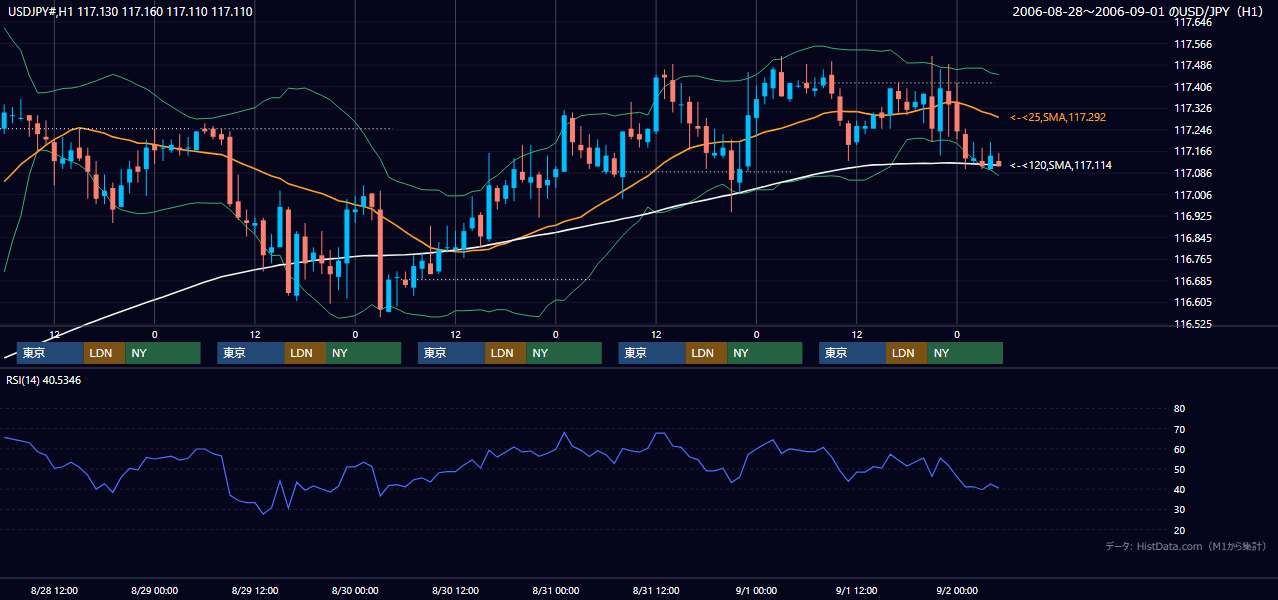Screen dimensions: 1278x600
Task: Click price axis label 117.246
Action: (1193, 130)
